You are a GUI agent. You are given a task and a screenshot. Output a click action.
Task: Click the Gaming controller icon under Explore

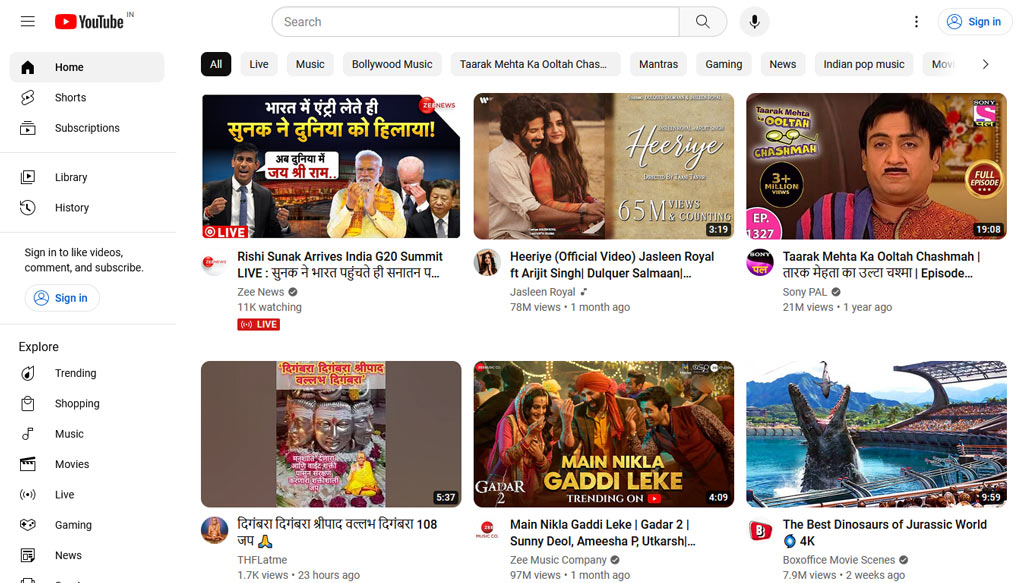point(27,525)
